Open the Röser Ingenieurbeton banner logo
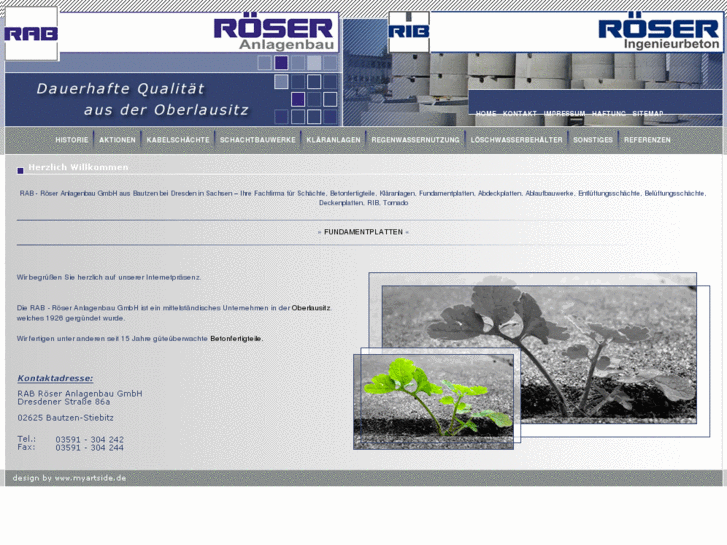This screenshot has height=545, width=727. 658,34
